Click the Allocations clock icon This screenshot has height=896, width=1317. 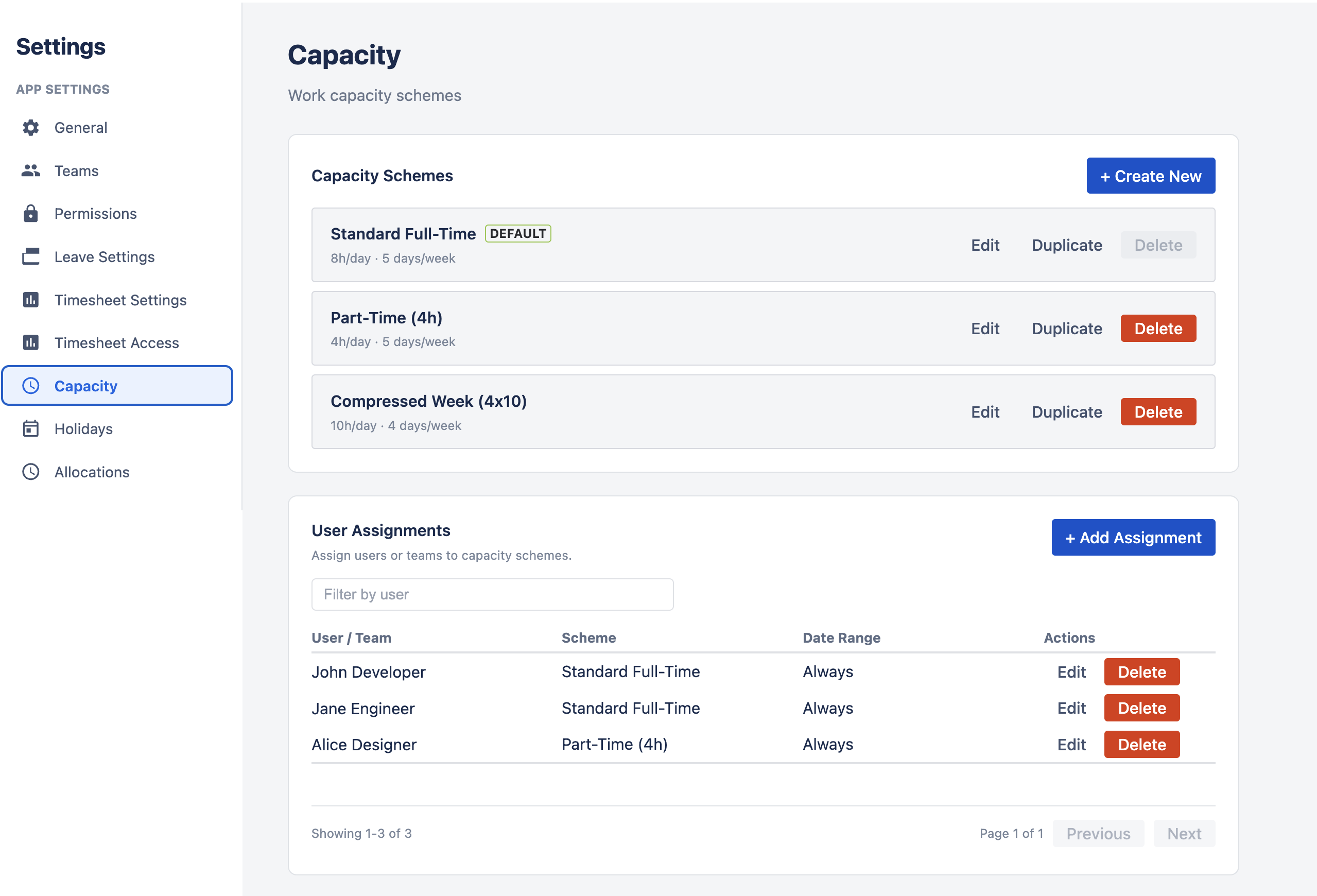pos(30,472)
